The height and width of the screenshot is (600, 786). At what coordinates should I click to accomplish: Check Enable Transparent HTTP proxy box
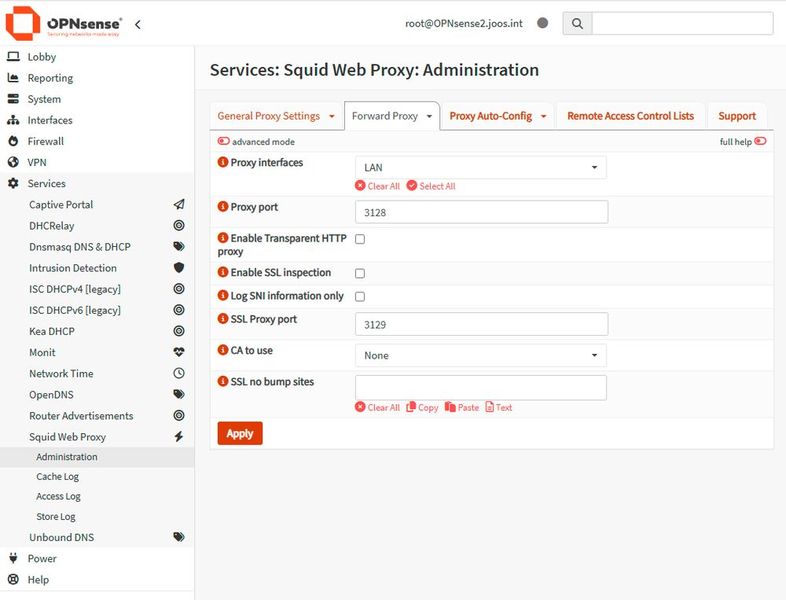[360, 239]
